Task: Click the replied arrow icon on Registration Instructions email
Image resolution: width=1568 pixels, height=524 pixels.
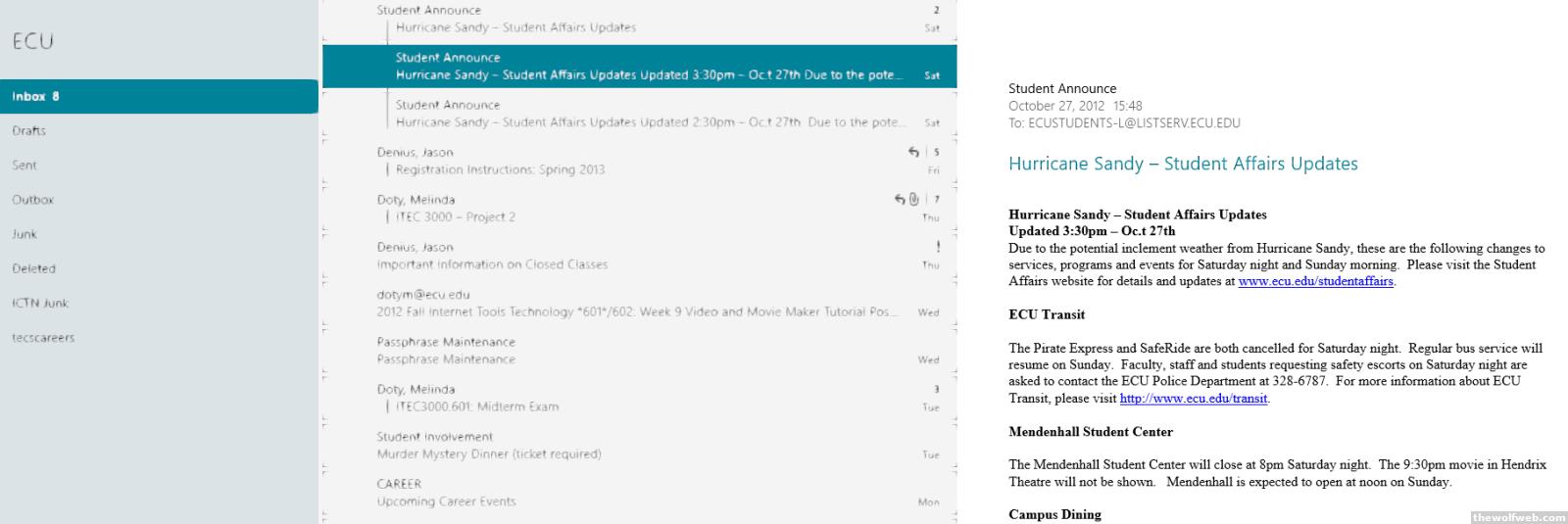Action: tap(913, 152)
